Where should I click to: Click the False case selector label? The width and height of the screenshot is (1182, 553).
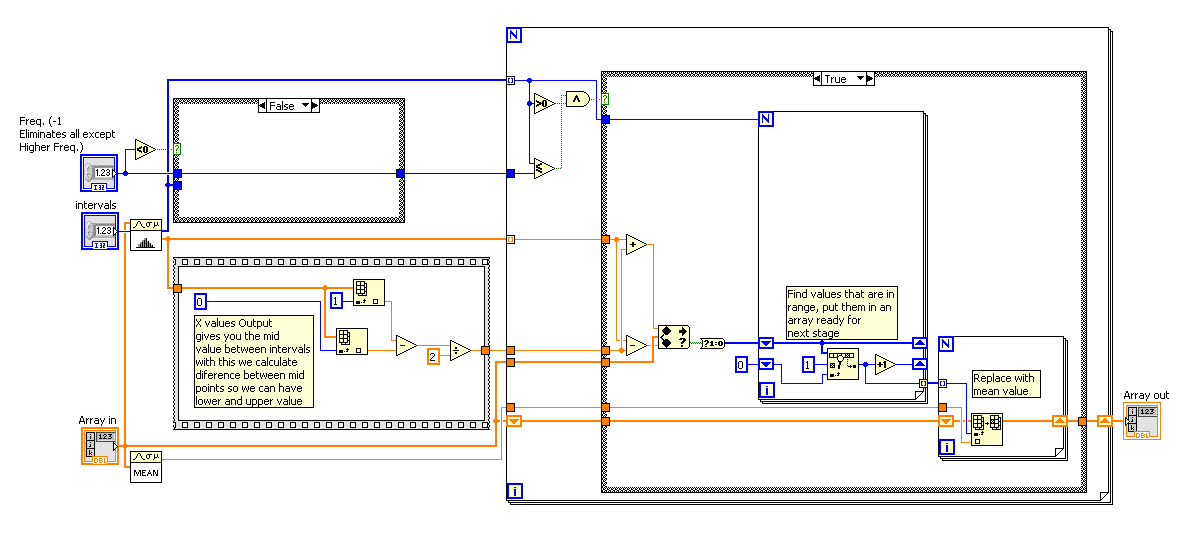pyautogui.click(x=283, y=106)
